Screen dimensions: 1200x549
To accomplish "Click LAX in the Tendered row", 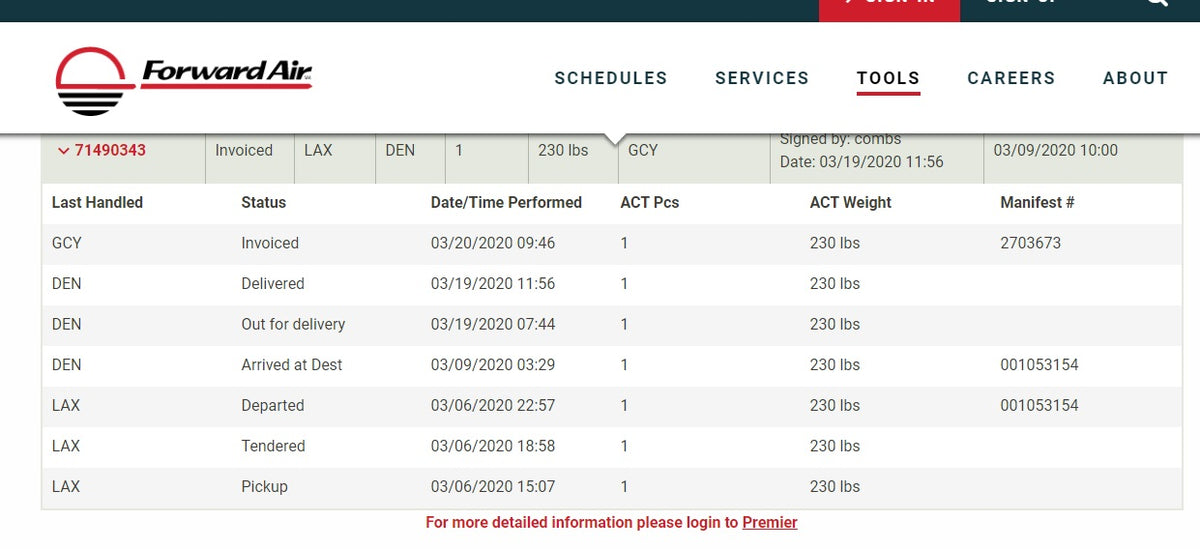I will [66, 446].
